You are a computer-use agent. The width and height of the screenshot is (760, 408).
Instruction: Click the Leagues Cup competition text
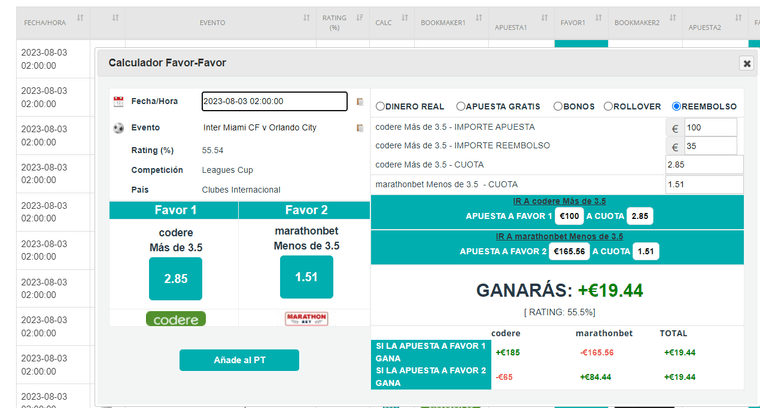click(x=227, y=170)
